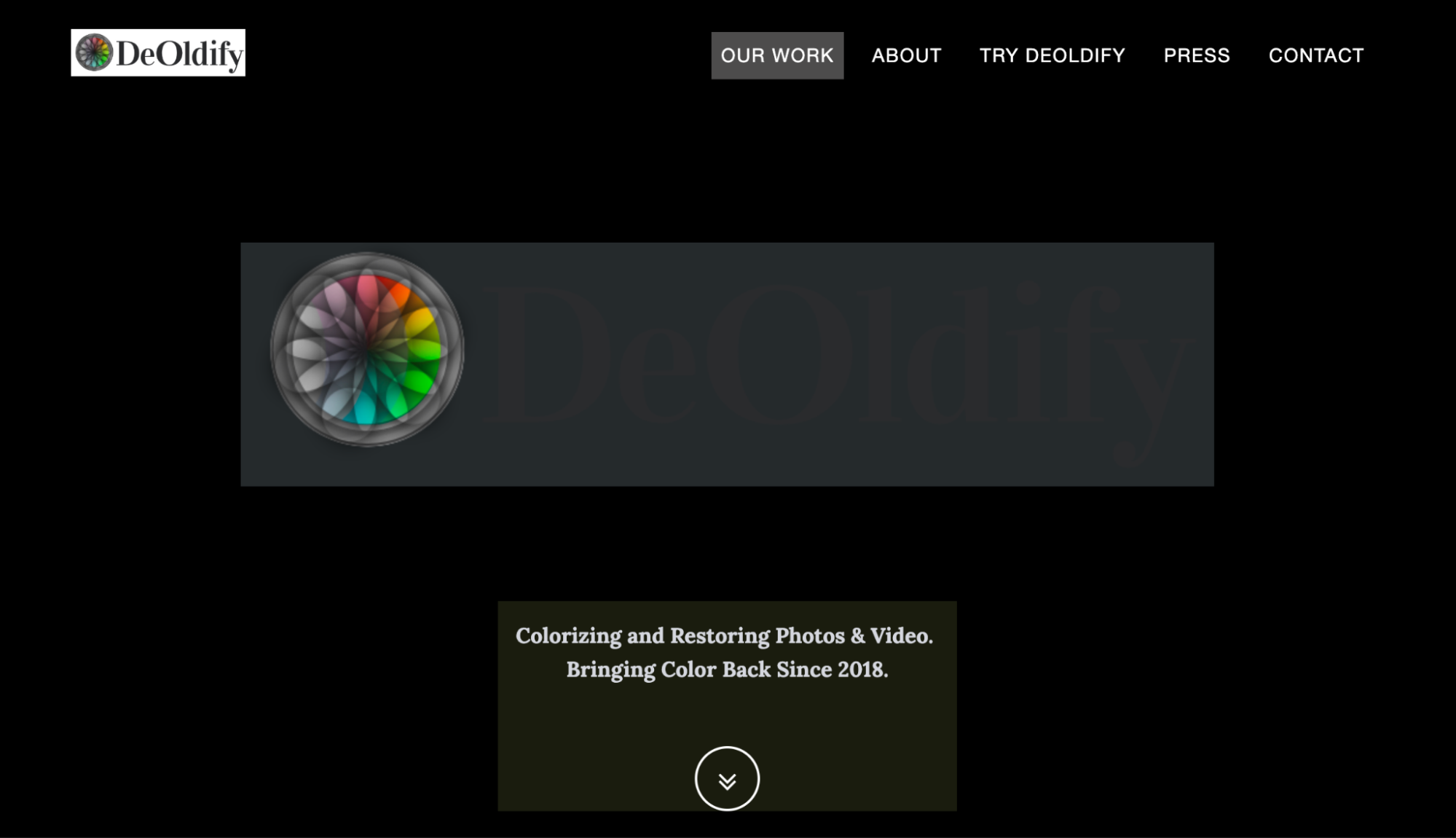Go to the ABOUT page
The image size is (1456, 838).
point(906,55)
